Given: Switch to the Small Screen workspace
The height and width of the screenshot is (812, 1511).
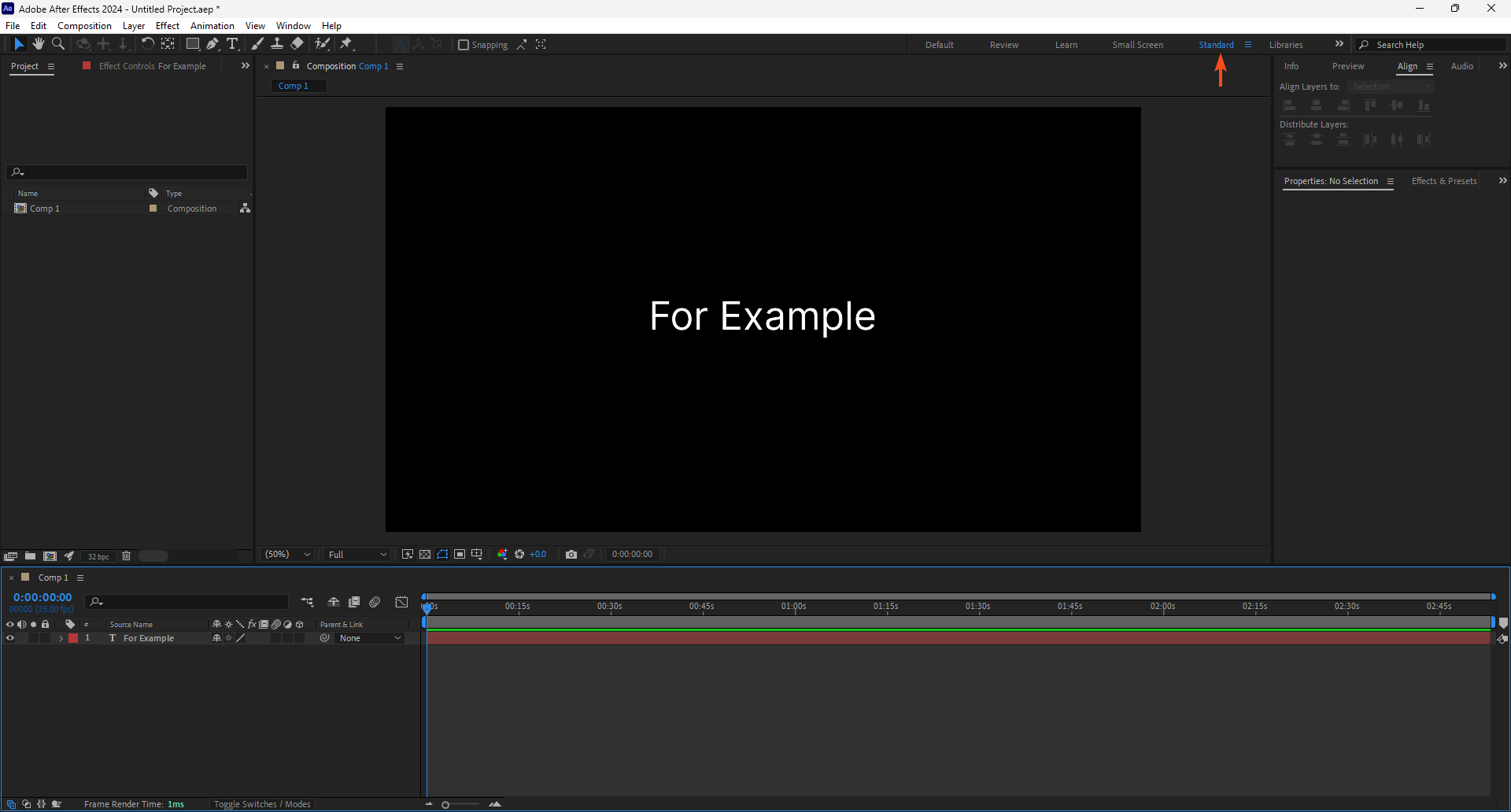Looking at the screenshot, I should (x=1137, y=45).
